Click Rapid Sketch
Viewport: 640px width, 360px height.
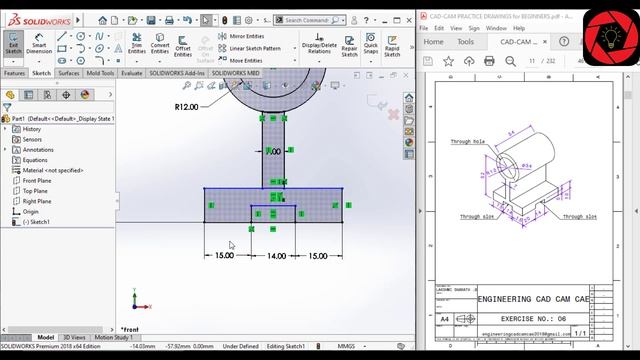(392, 46)
